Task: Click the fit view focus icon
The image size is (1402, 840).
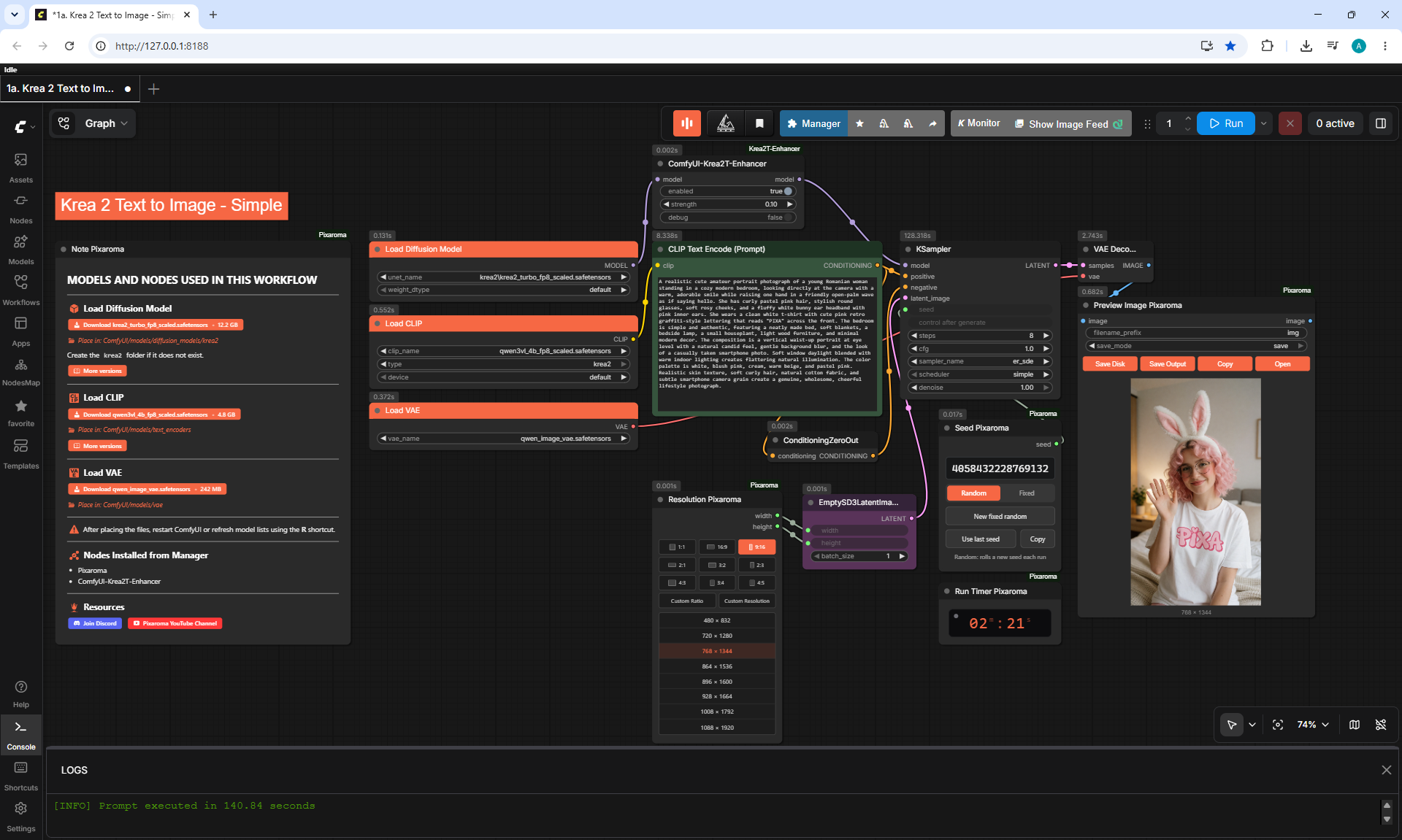Action: coord(1278,725)
